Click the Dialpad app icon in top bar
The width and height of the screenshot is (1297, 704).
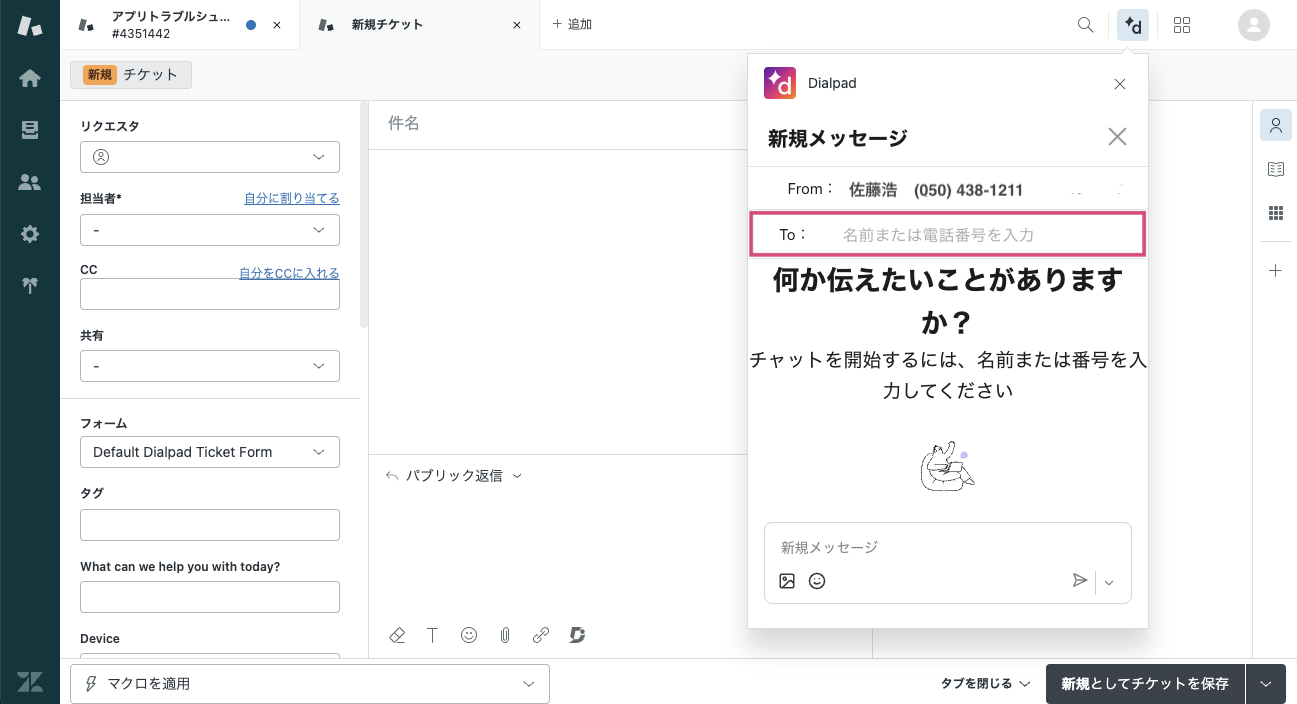coord(1133,25)
